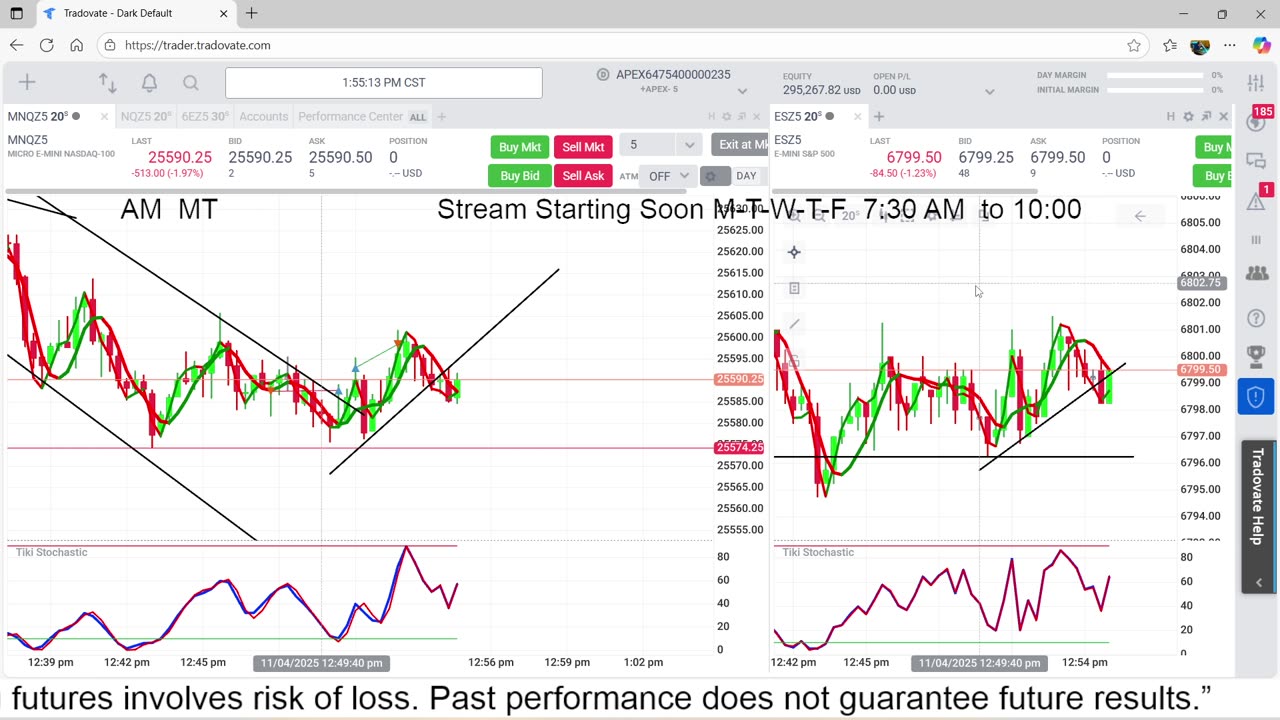
Task: Open the alerts bell icon
Action: click(149, 83)
